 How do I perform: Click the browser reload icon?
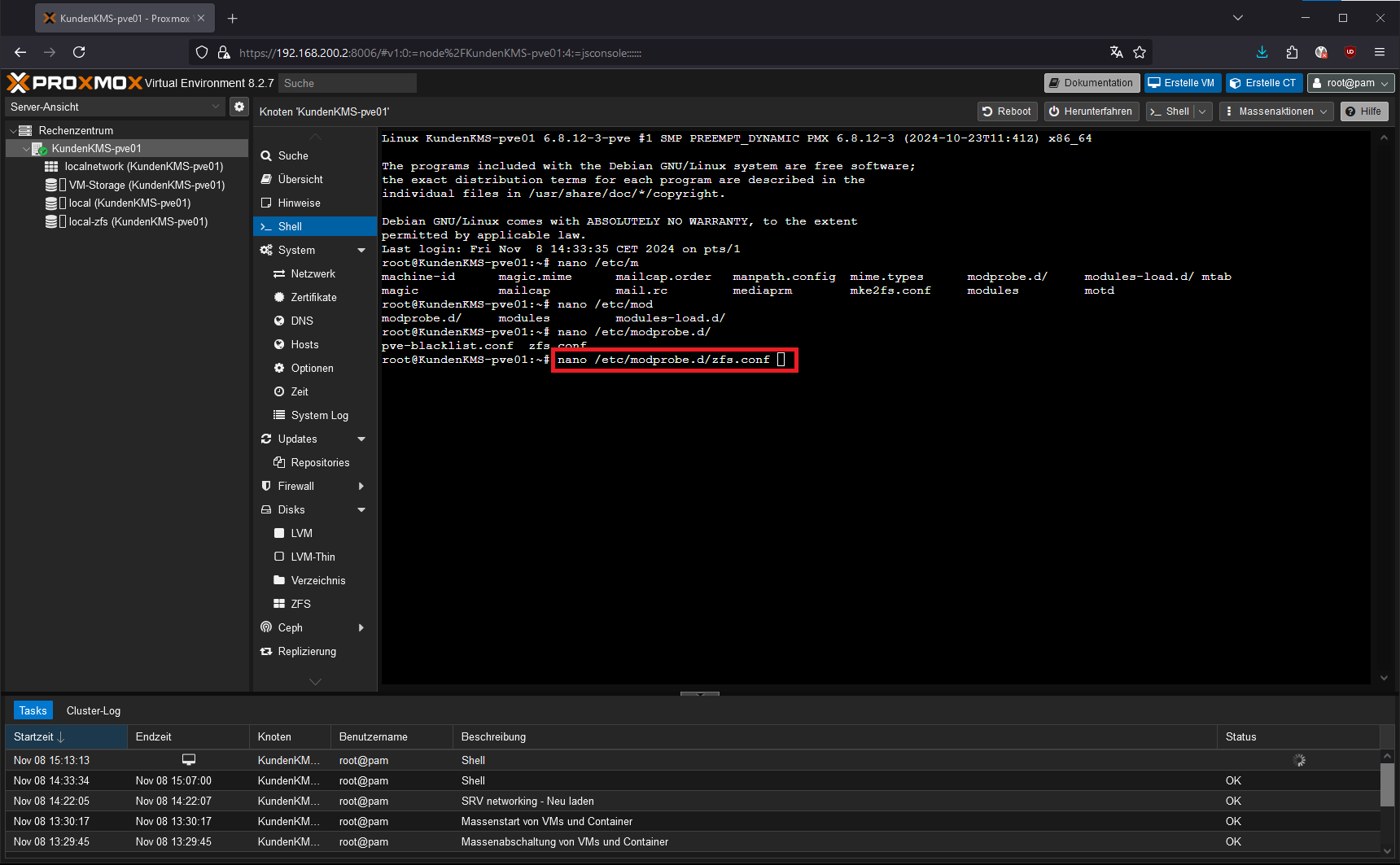(x=79, y=52)
